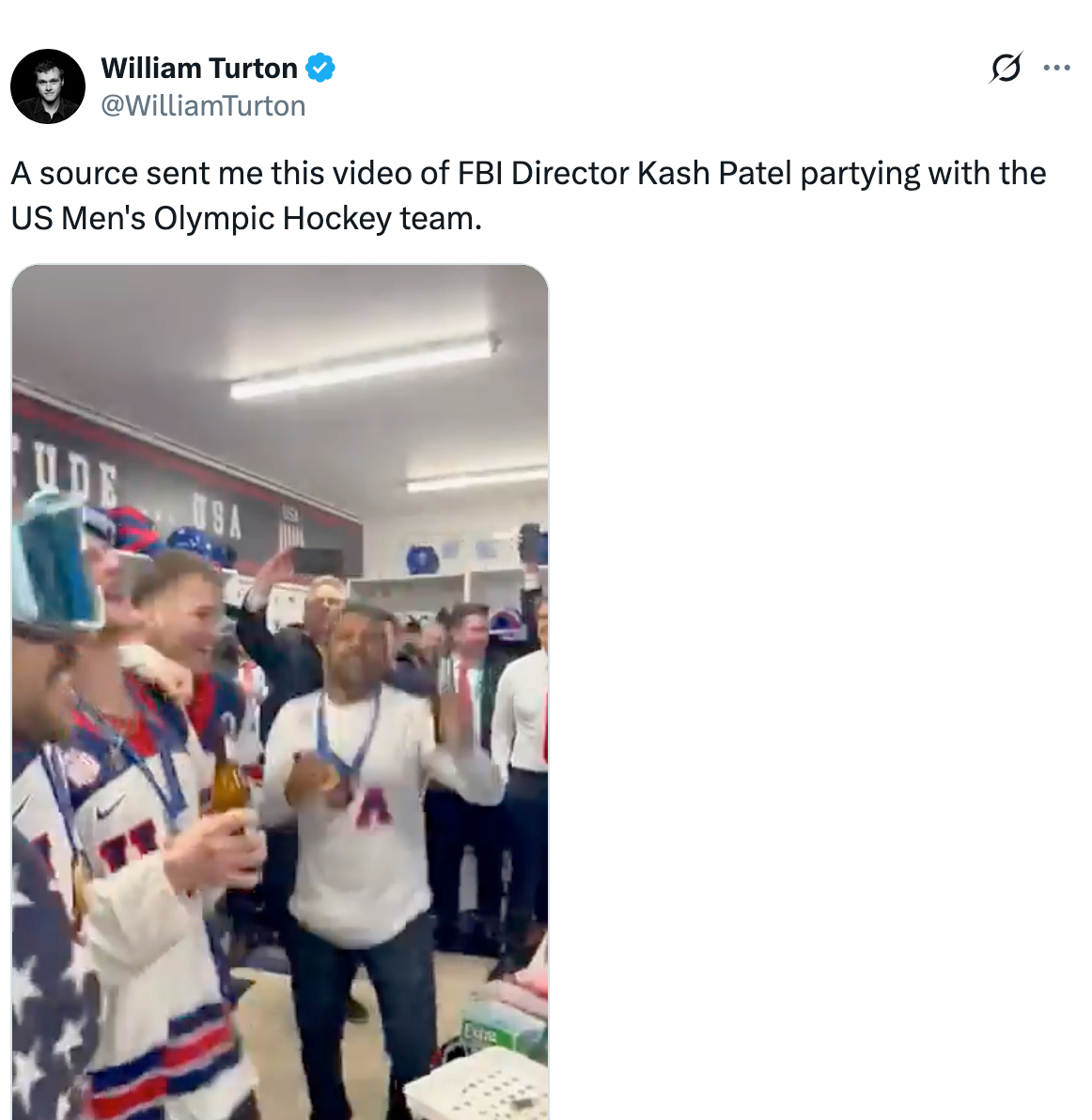
Task: Click the blue verified badge
Action: (320, 68)
